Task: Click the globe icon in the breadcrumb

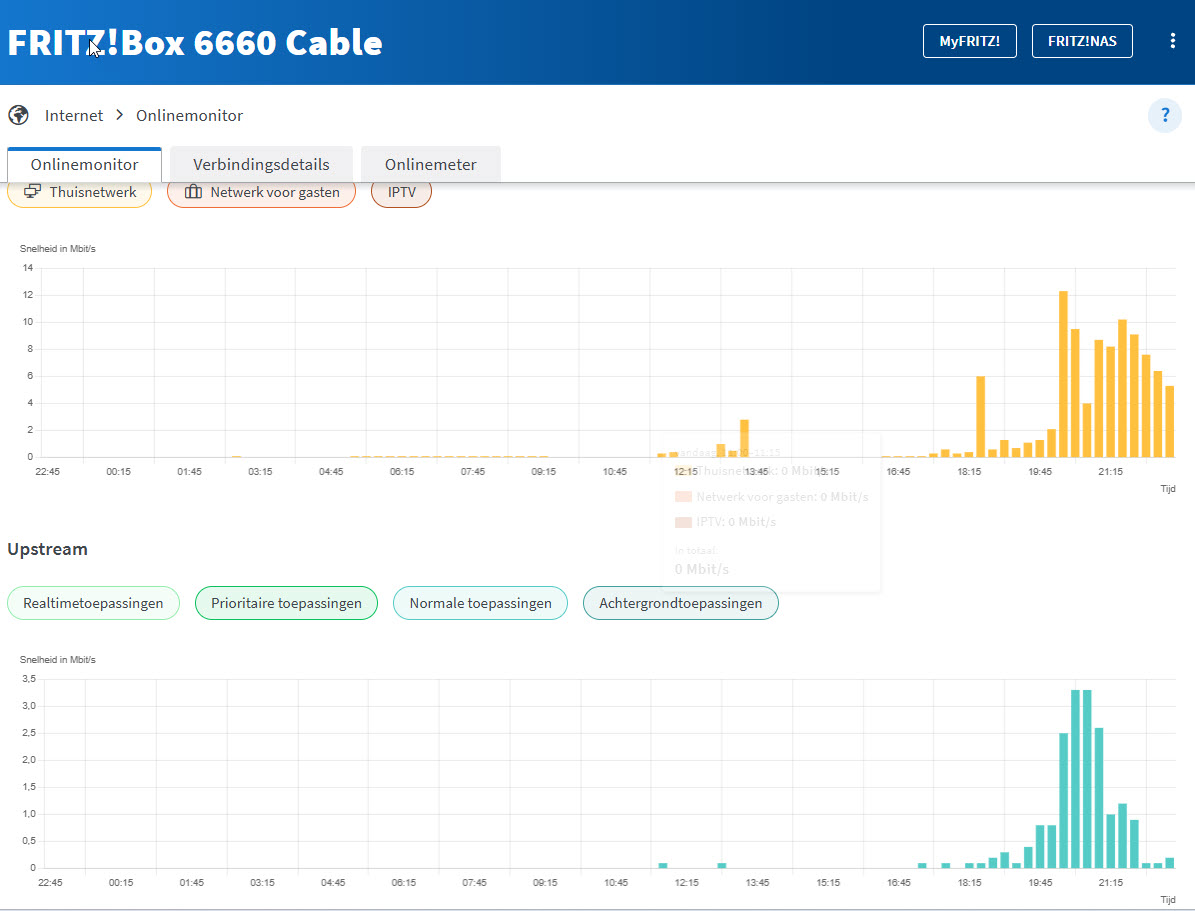Action: click(x=18, y=116)
